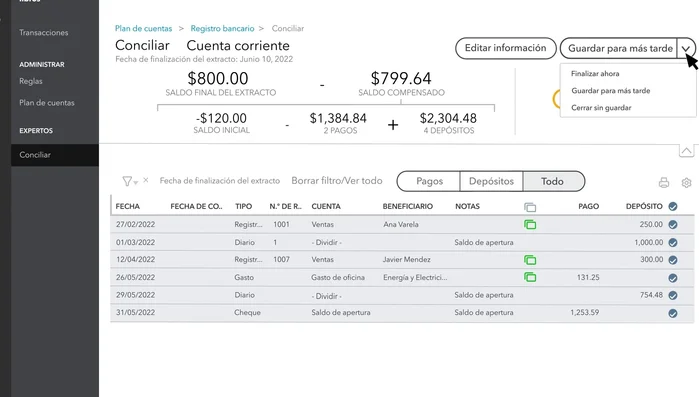Open table settings gear
Screen dimensions: 699x397
687,183
